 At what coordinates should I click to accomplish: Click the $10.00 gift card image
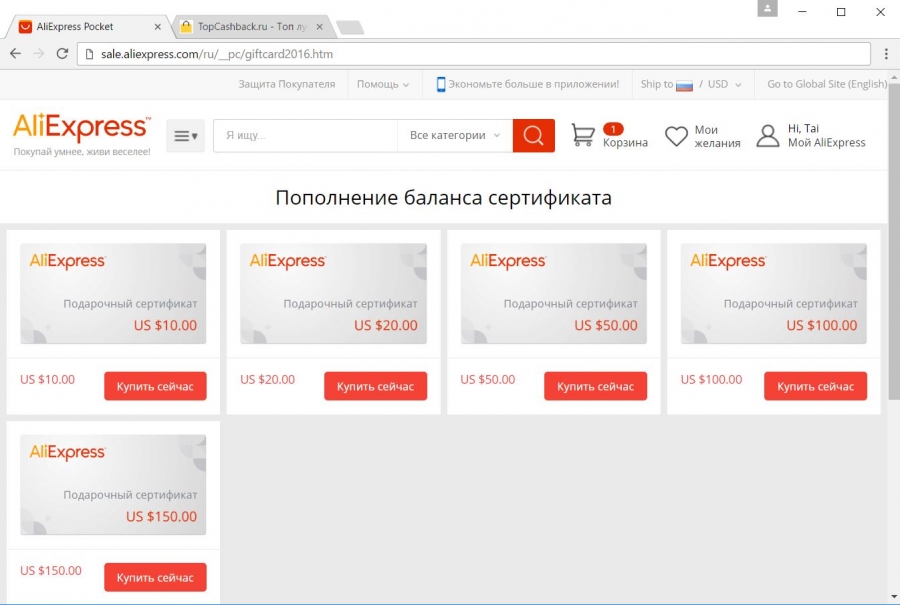tap(113, 293)
